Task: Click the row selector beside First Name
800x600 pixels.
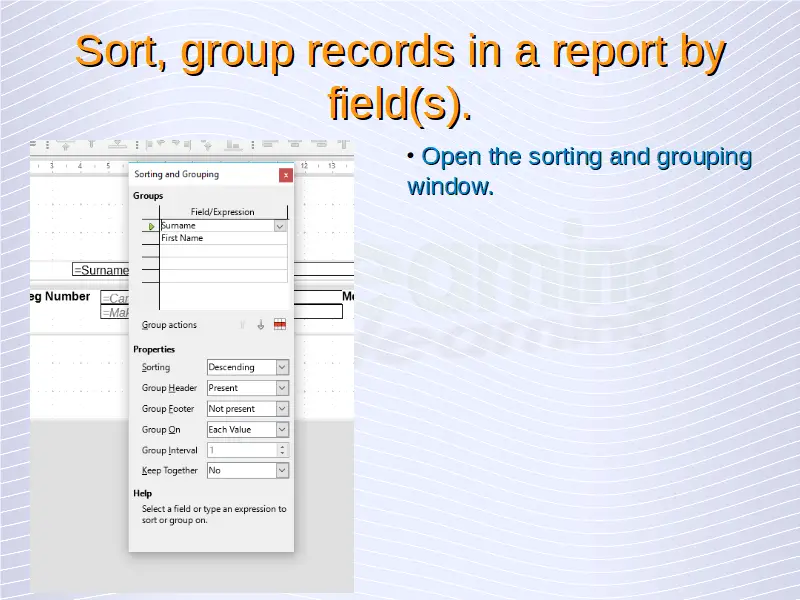Action: (x=151, y=238)
